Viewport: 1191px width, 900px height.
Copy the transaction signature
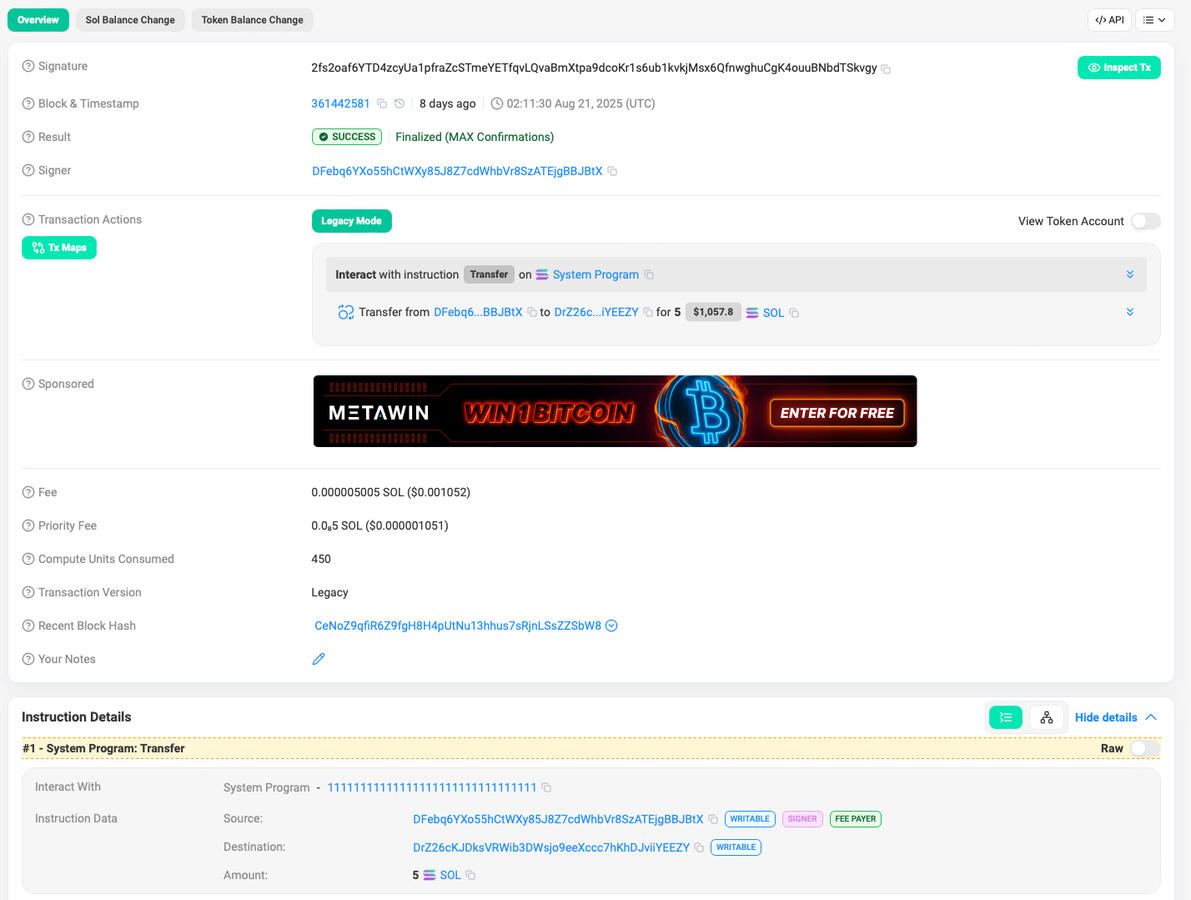coord(886,69)
